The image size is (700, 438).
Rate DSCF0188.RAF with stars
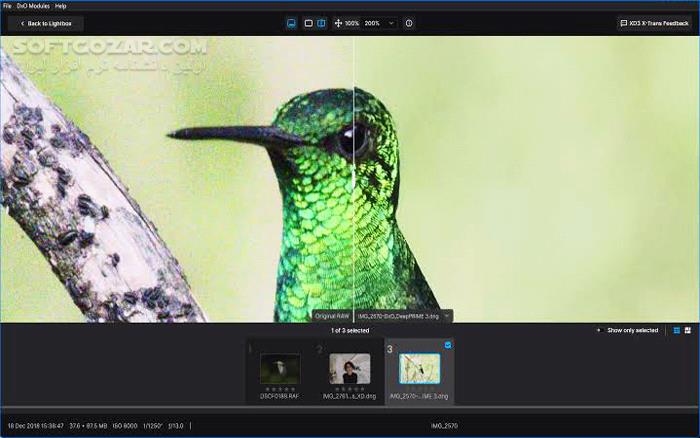(x=280, y=389)
